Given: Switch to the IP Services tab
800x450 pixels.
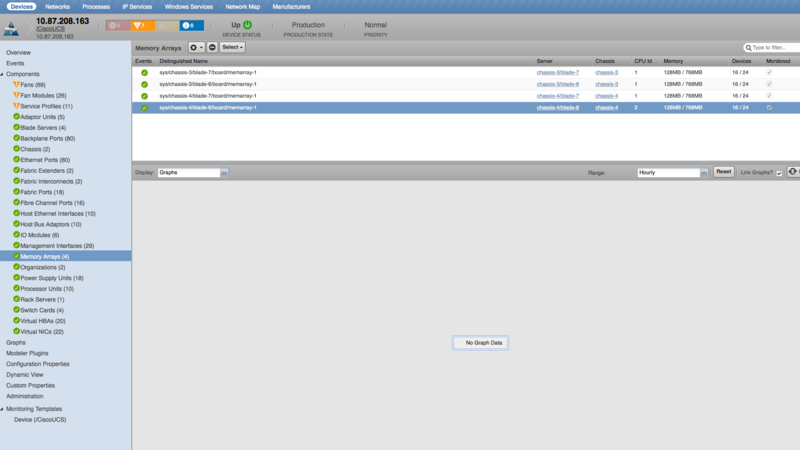Looking at the screenshot, I should click(137, 7).
